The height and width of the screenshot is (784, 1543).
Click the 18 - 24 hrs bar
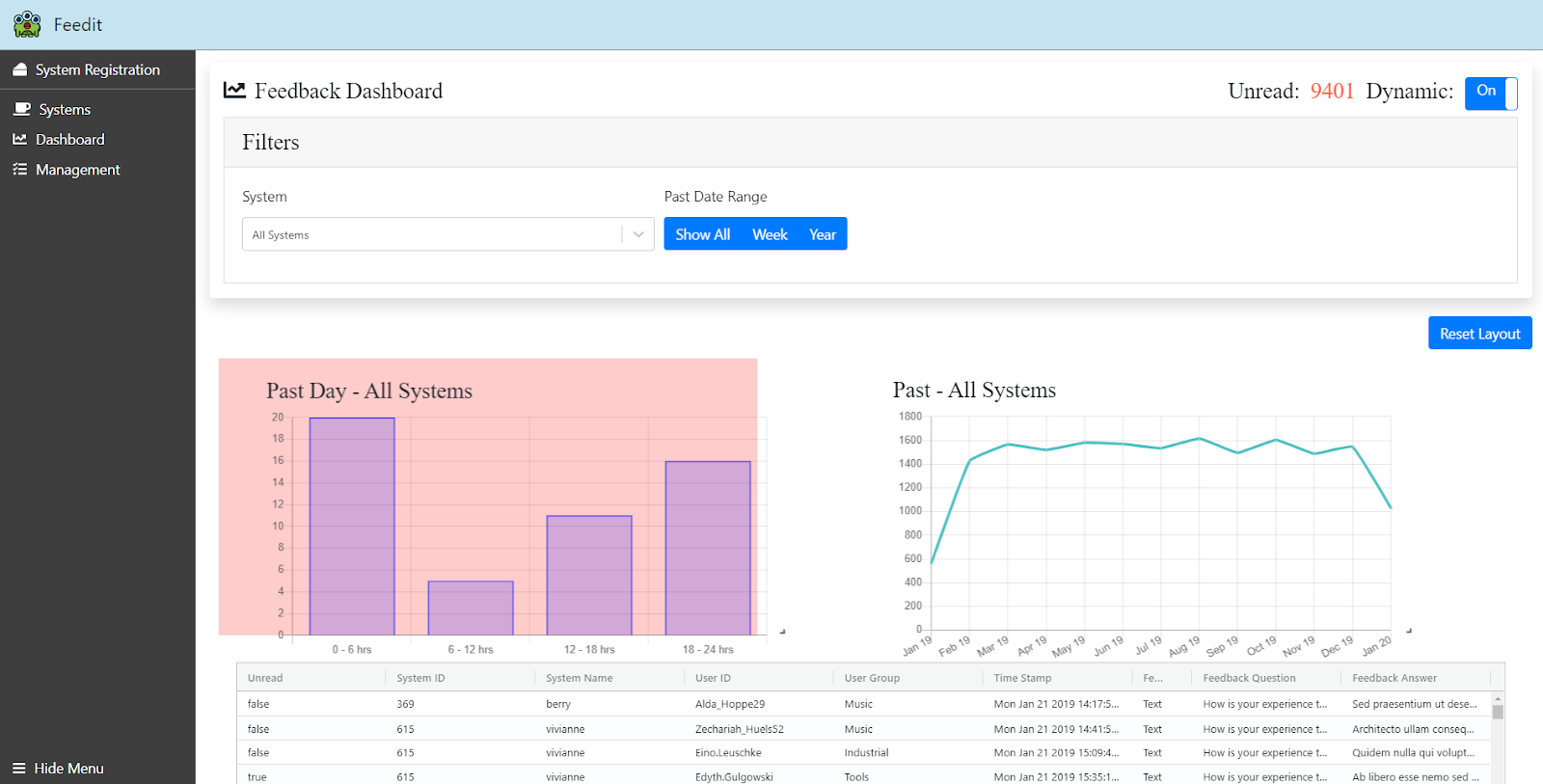(708, 548)
